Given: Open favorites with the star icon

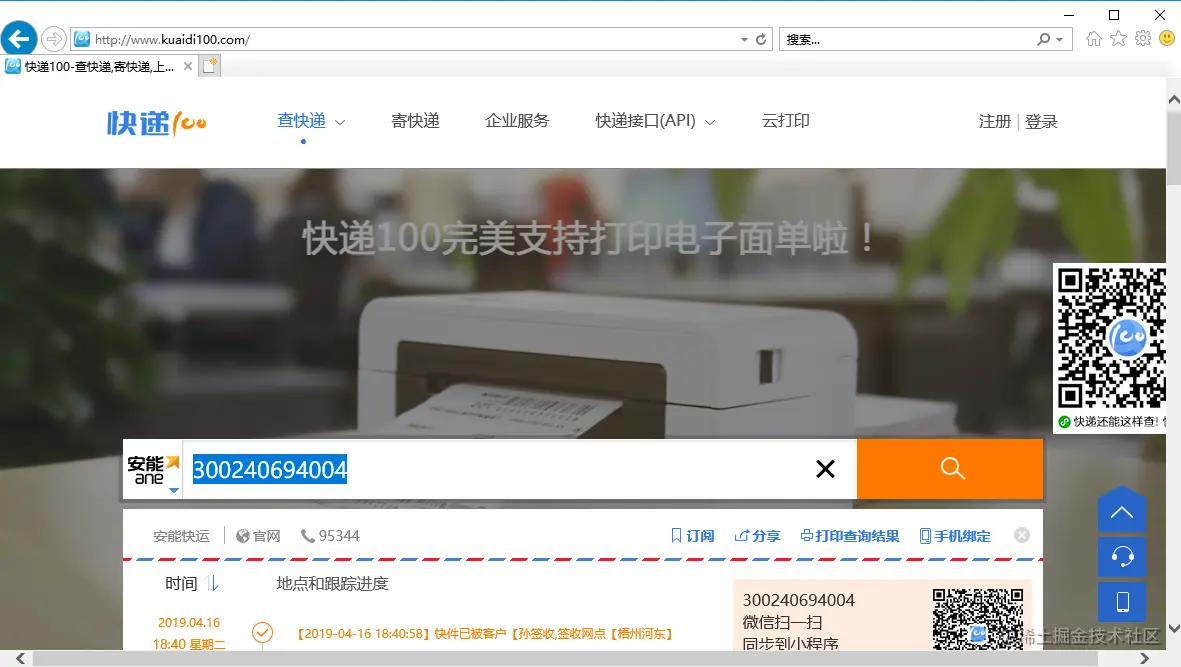Looking at the screenshot, I should (x=1118, y=38).
